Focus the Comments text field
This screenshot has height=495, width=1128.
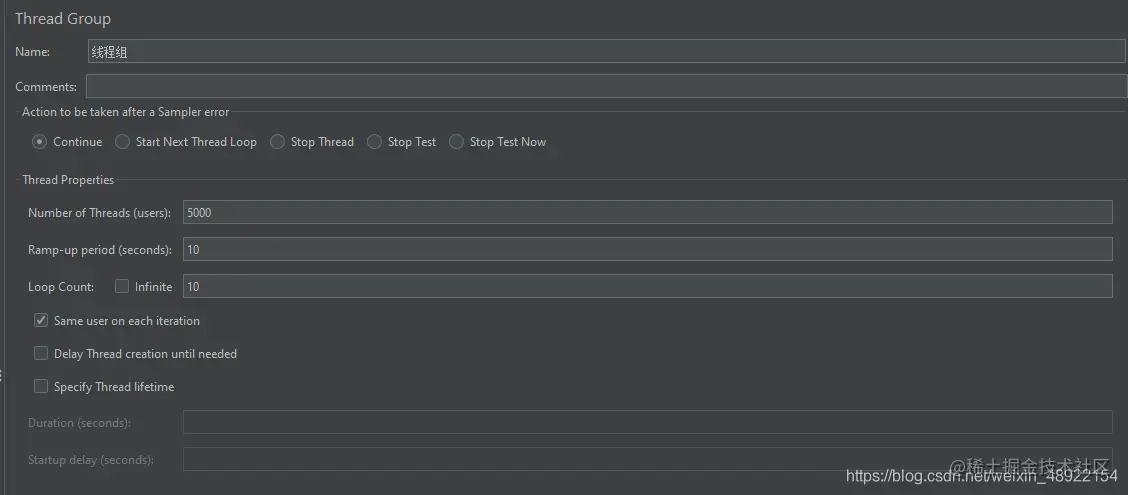pyautogui.click(x=606, y=86)
